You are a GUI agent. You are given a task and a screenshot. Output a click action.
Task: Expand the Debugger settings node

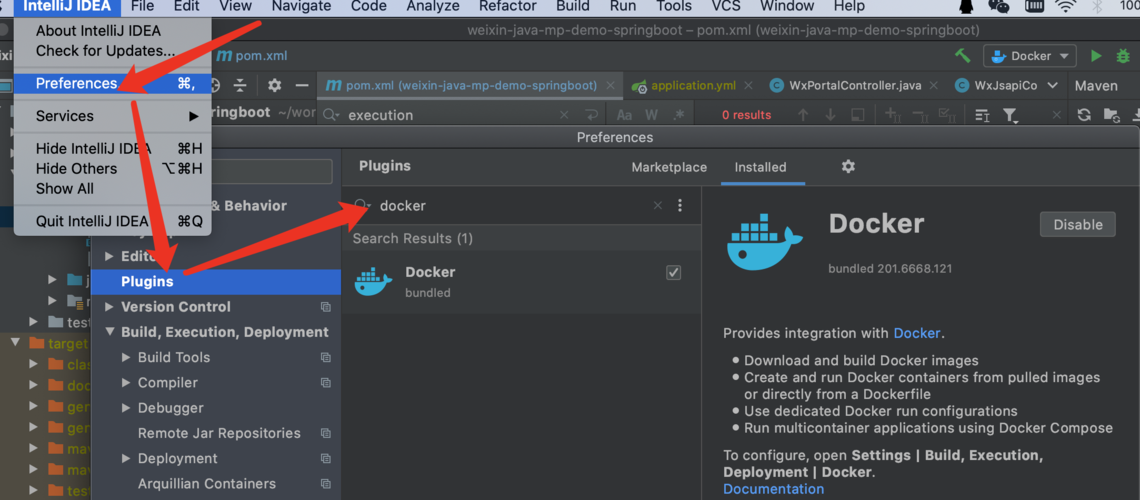coord(126,408)
